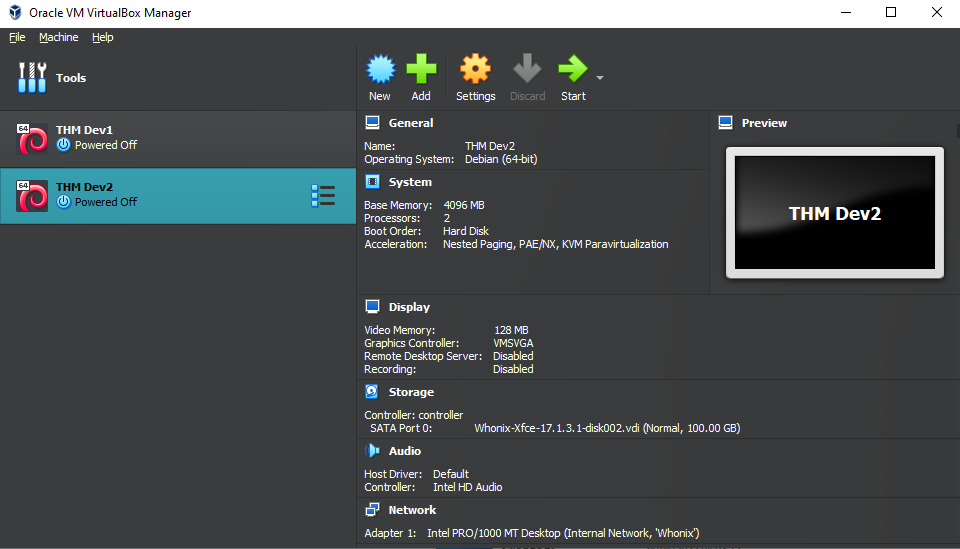Open THM Dev2 machine tools list menu
960x549 pixels.
(323, 196)
